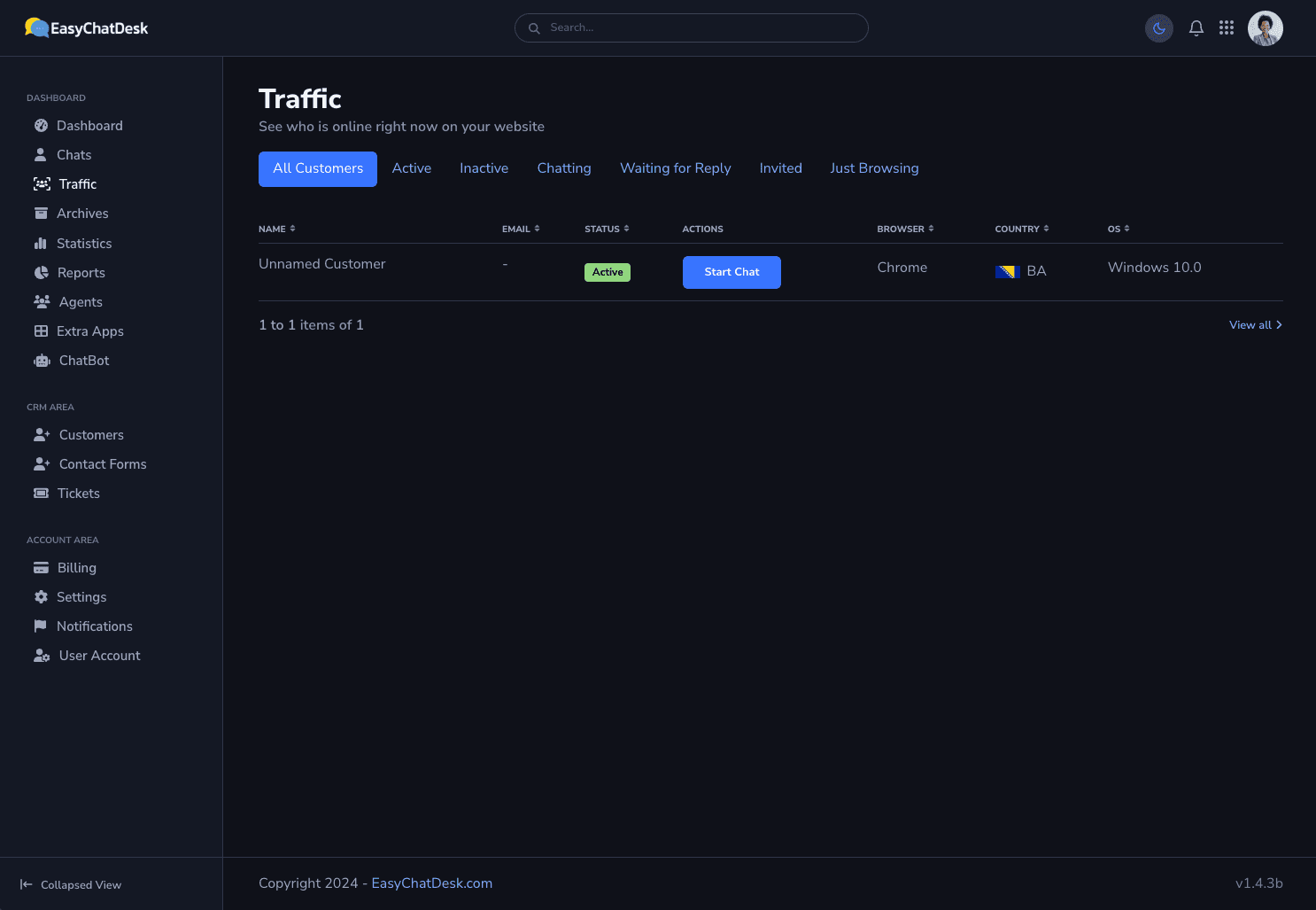This screenshot has height=910, width=1316.
Task: Sort table by Browser column
Action: click(x=905, y=229)
